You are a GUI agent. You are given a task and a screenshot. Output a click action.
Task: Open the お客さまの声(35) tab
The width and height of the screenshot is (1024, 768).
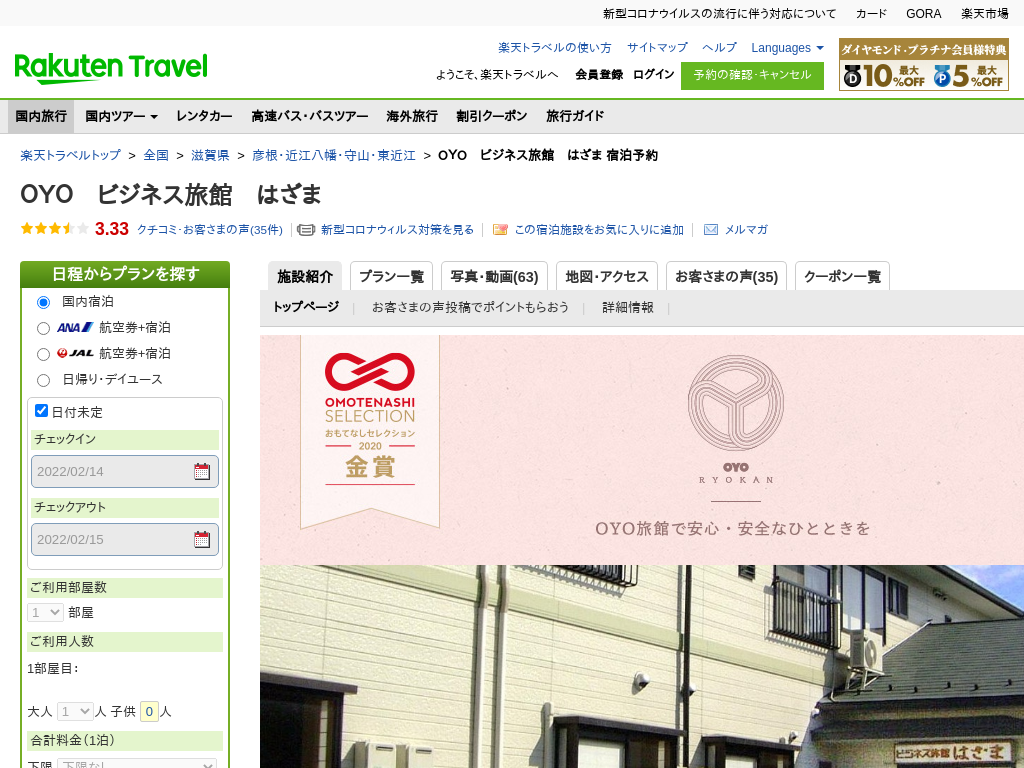click(x=726, y=276)
